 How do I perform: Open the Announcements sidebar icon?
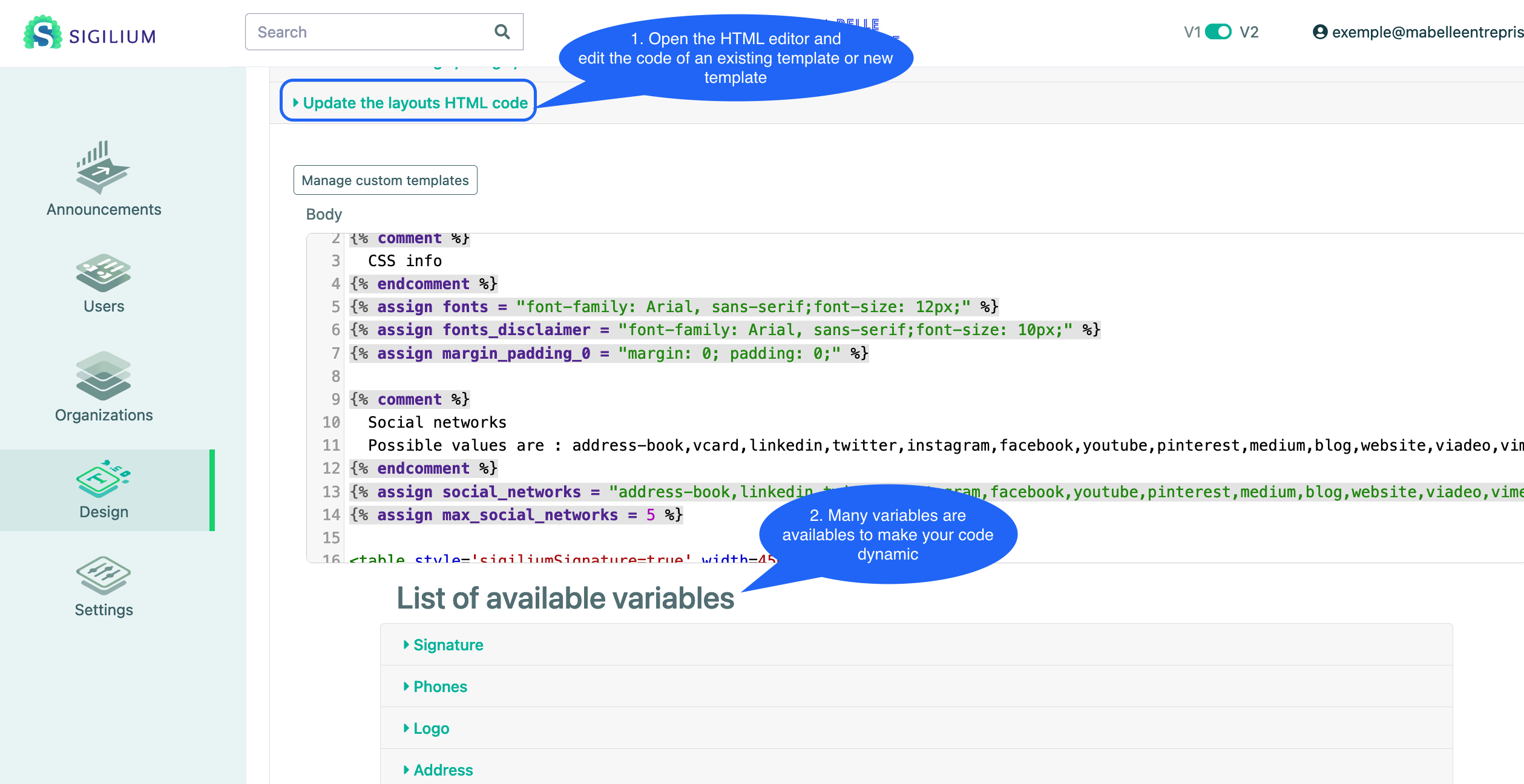pos(103,167)
